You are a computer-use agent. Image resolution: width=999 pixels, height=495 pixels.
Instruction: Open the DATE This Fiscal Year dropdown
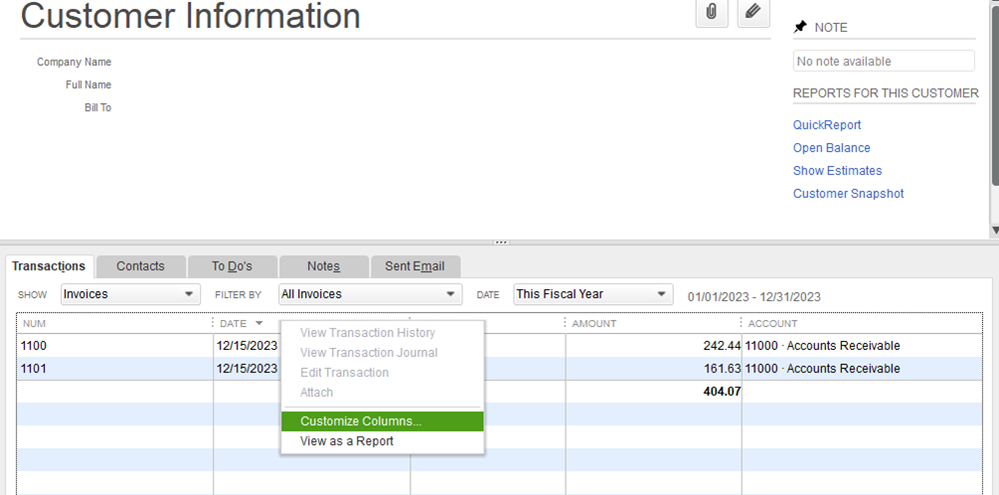coord(593,294)
